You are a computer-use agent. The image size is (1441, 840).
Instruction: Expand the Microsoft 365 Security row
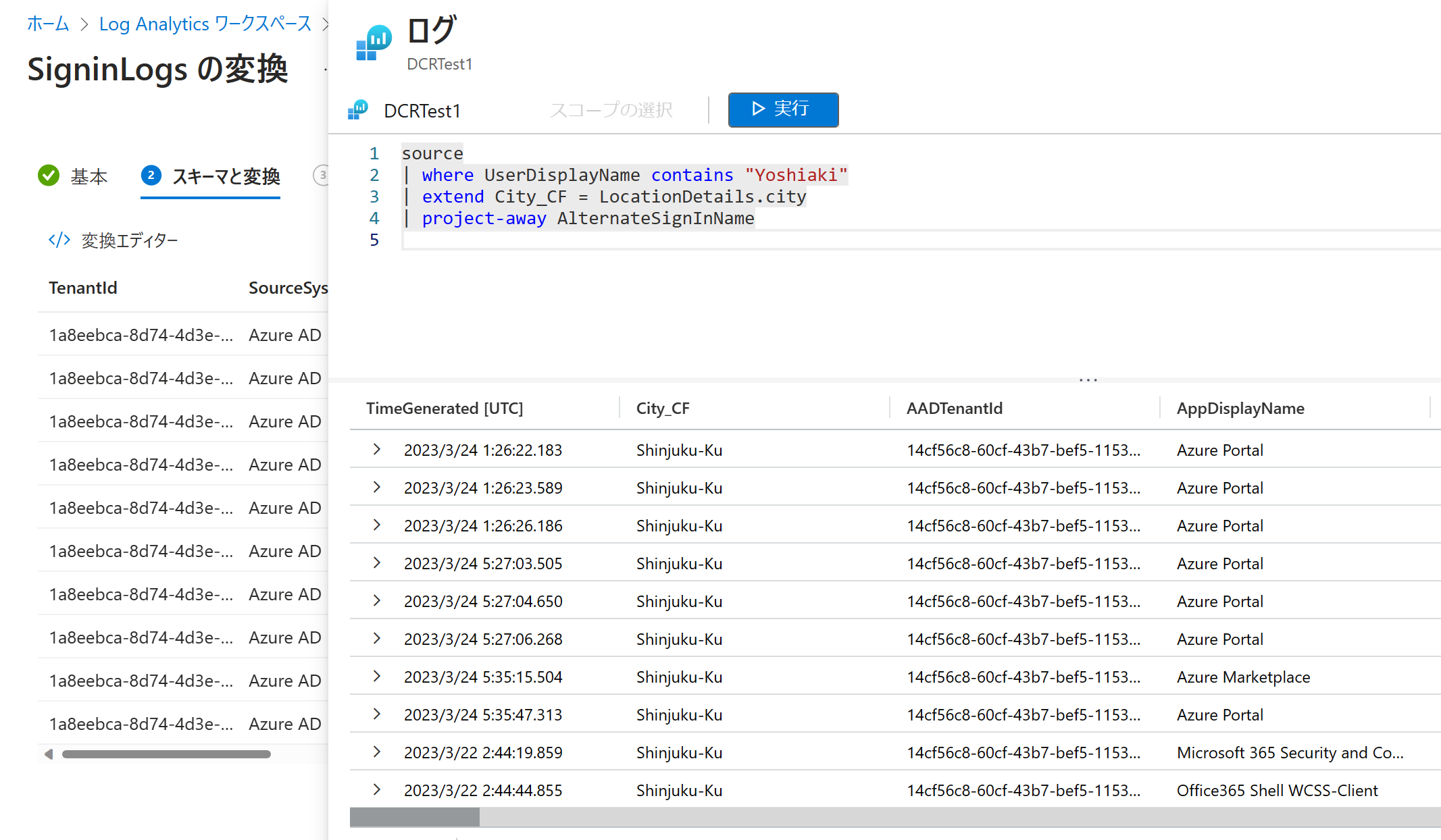click(x=376, y=752)
